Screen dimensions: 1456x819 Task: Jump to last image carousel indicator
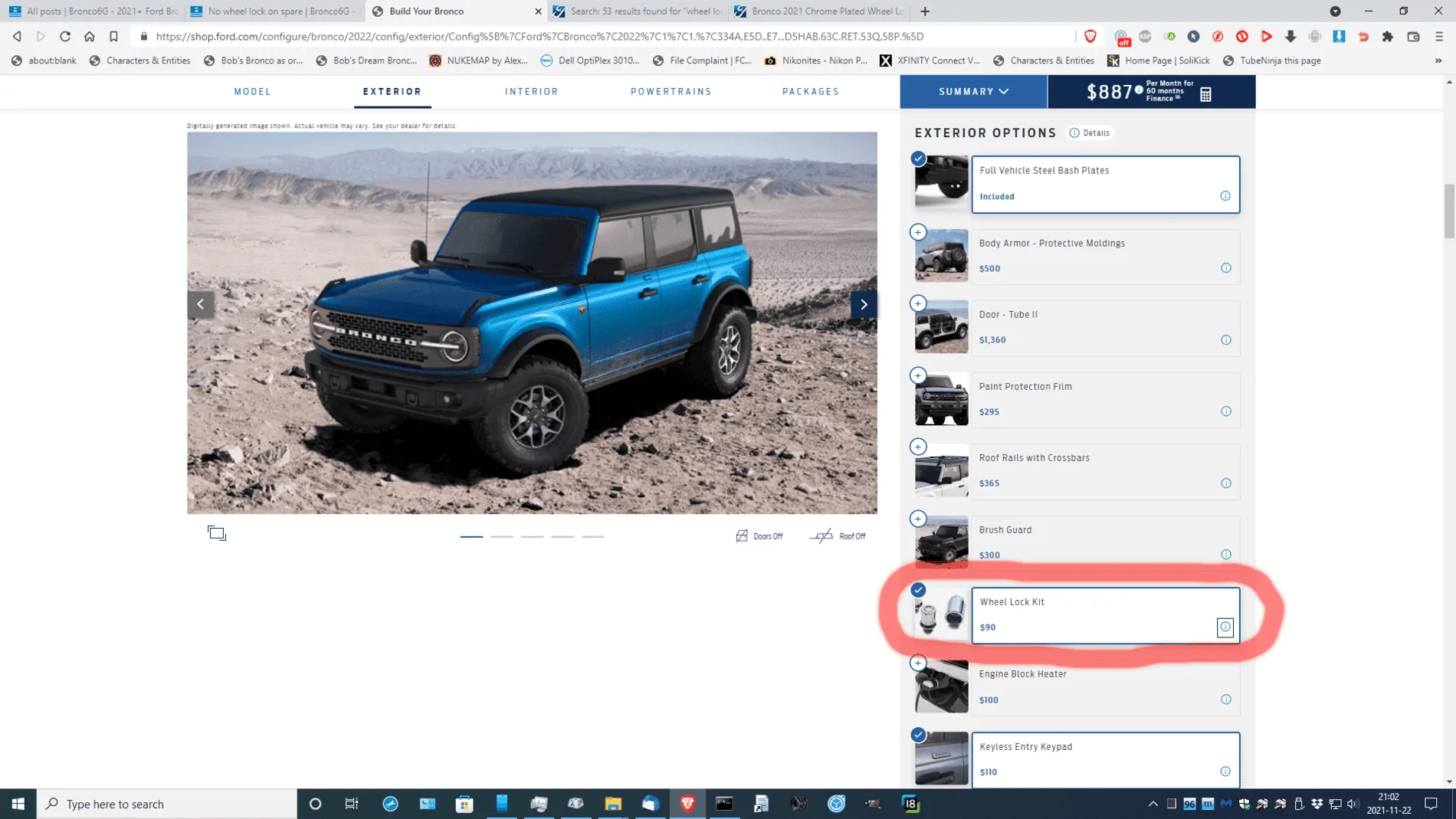(x=593, y=536)
